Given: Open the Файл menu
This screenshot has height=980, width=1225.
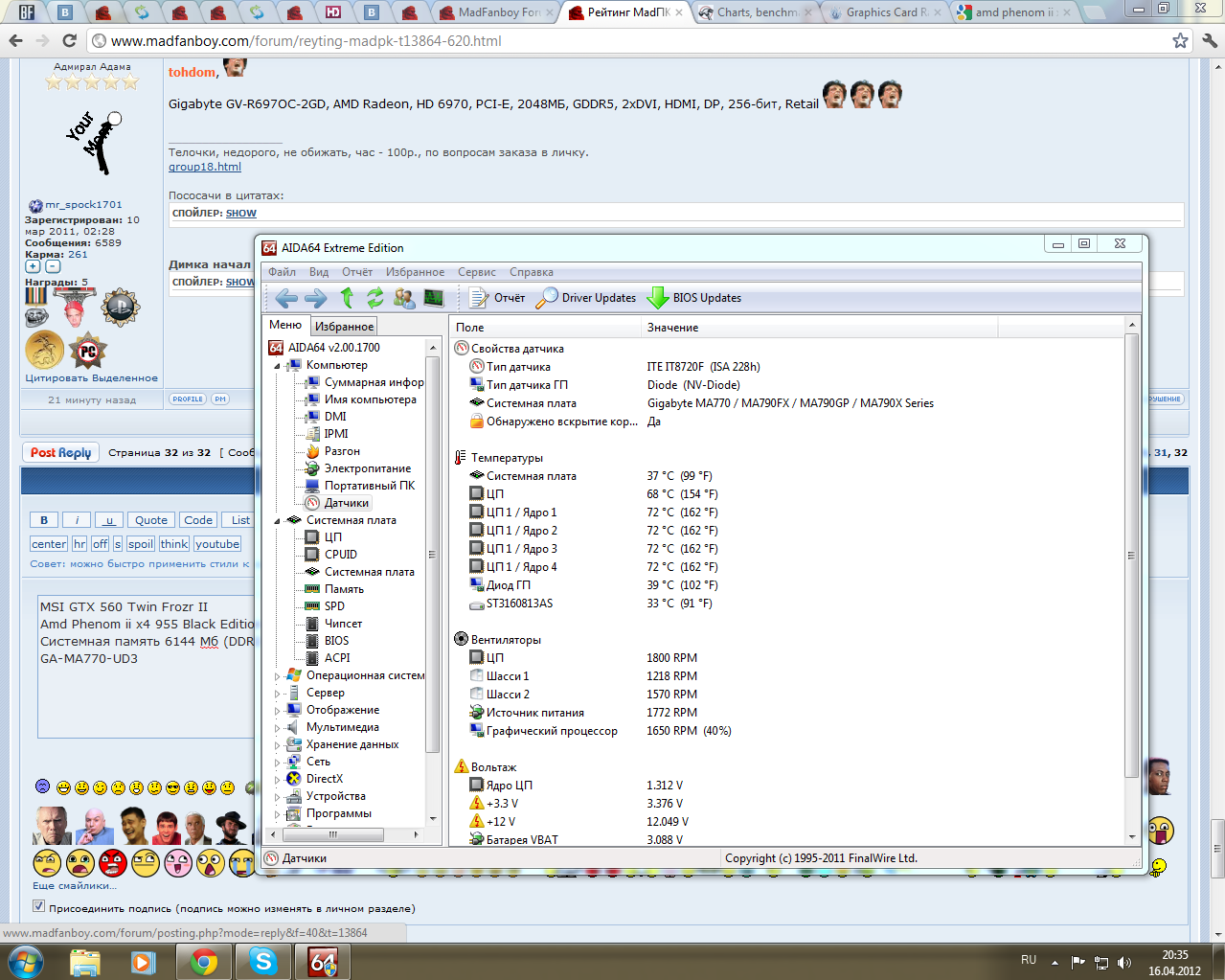Looking at the screenshot, I should tap(282, 272).
